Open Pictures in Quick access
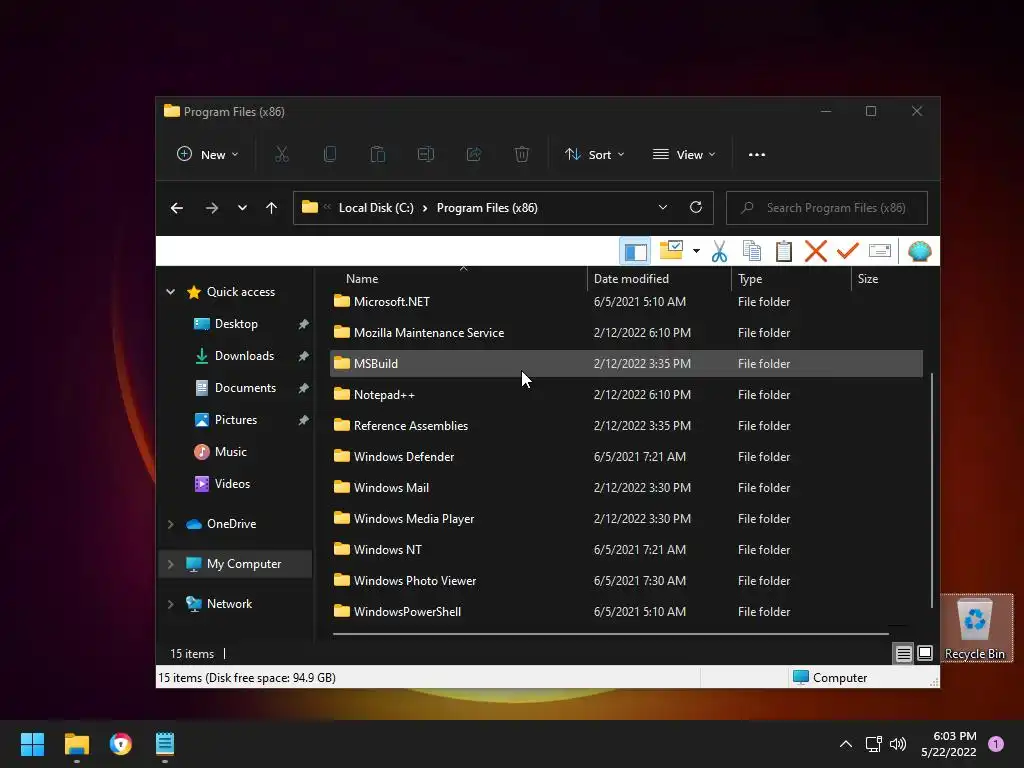This screenshot has height=768, width=1024. 236,420
